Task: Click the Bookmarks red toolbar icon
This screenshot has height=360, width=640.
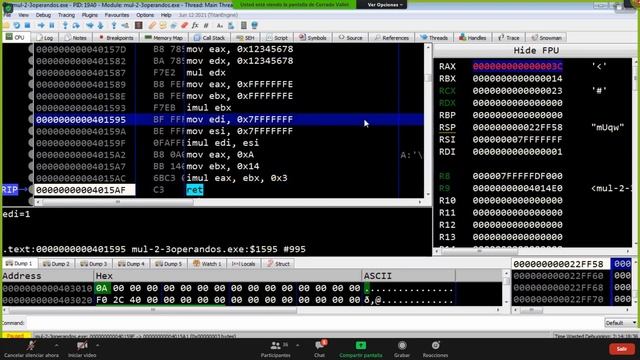Action: tap(184, 25)
